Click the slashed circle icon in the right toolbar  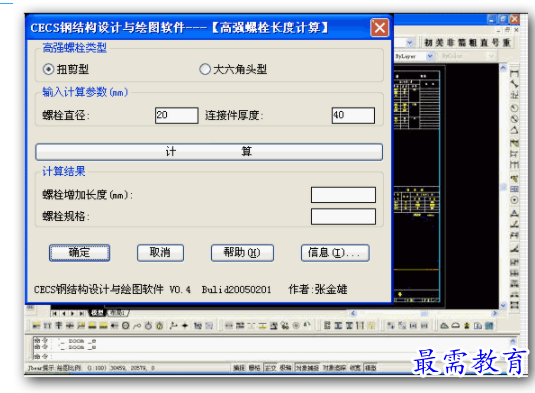pos(514,119)
